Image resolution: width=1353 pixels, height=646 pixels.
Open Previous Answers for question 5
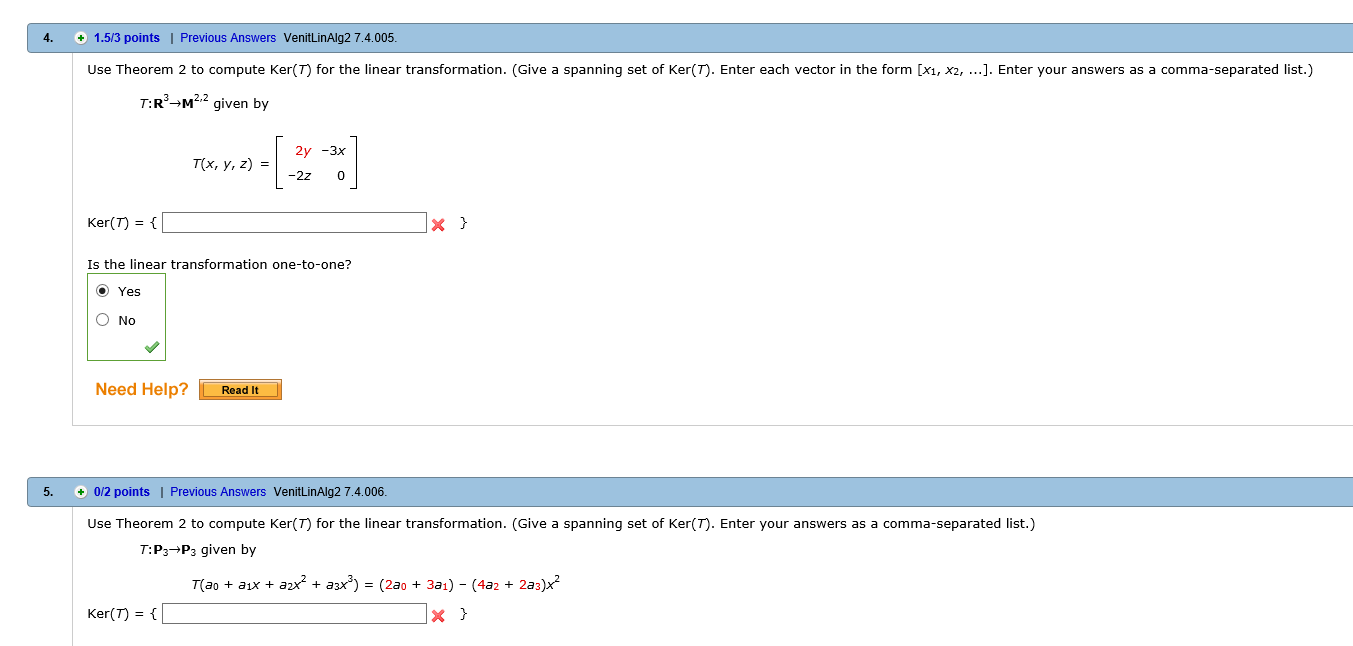coord(218,491)
